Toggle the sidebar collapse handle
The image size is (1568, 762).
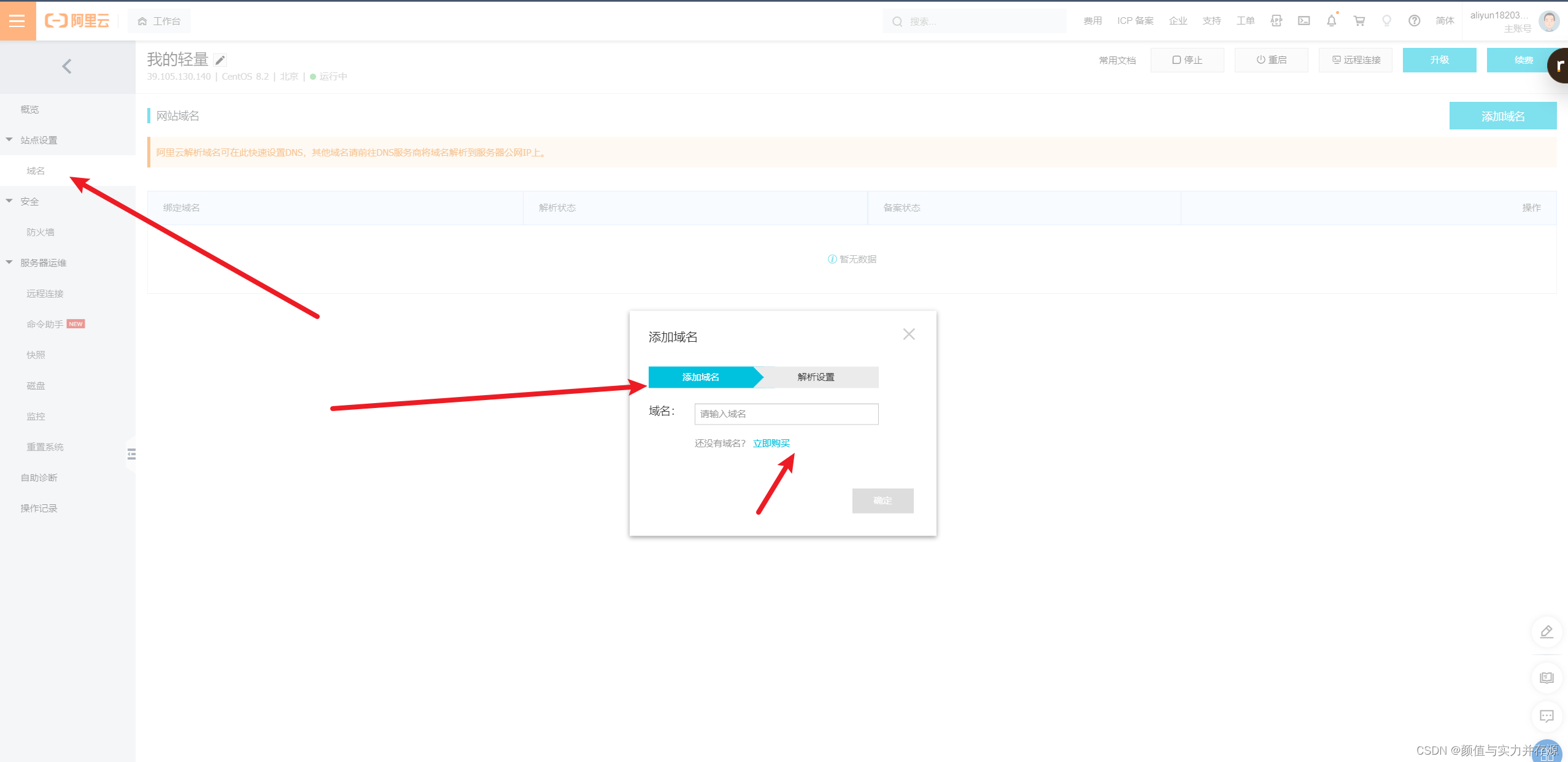[x=131, y=454]
